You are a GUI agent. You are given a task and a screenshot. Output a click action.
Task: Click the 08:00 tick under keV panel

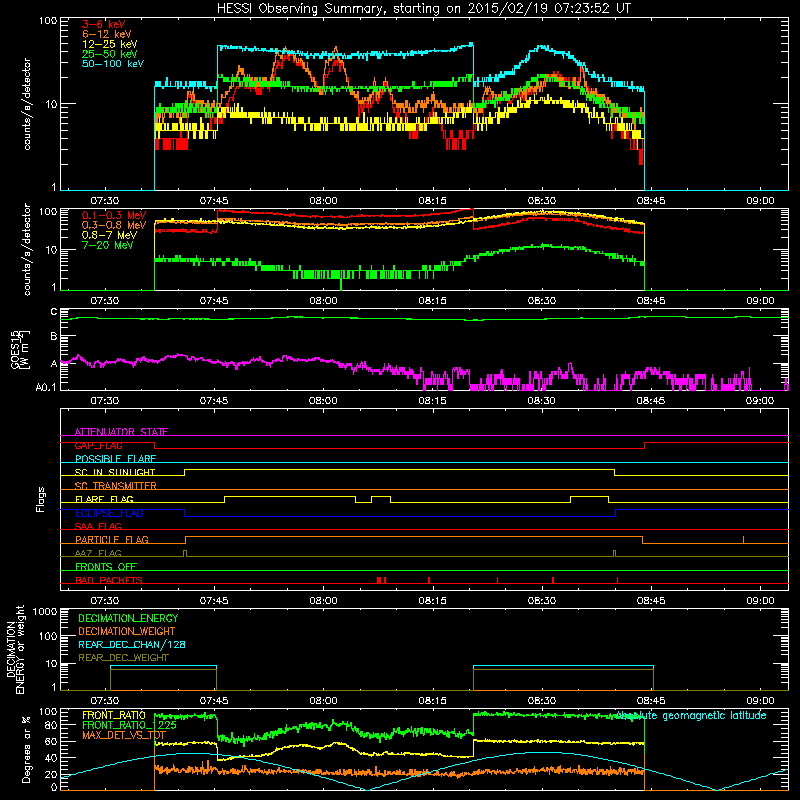pos(323,201)
